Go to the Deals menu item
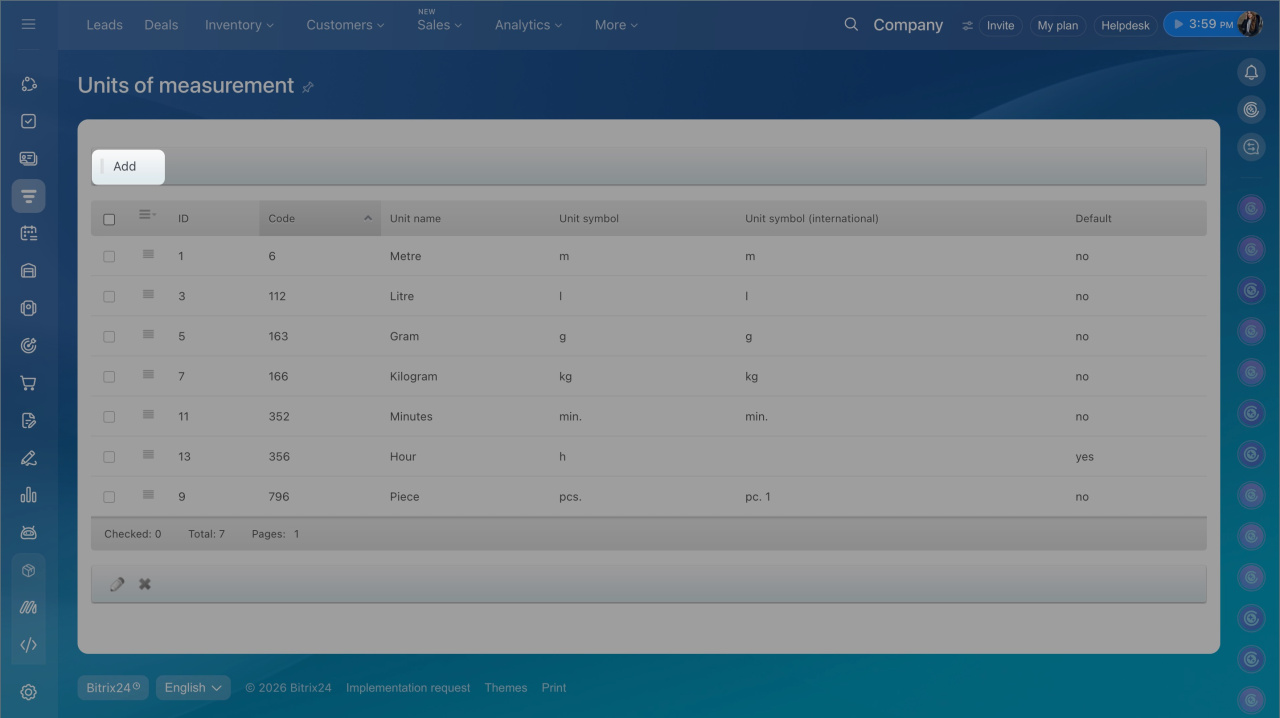This screenshot has width=1280, height=718. (x=161, y=25)
